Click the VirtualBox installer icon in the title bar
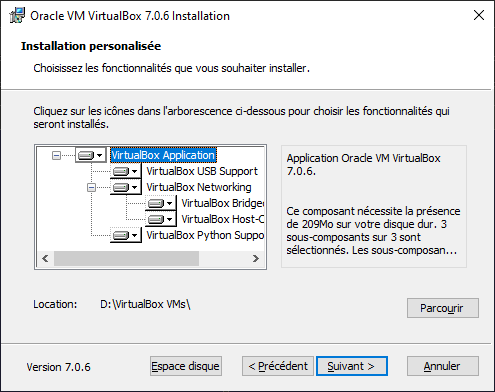The width and height of the screenshot is (495, 392). click(17, 16)
